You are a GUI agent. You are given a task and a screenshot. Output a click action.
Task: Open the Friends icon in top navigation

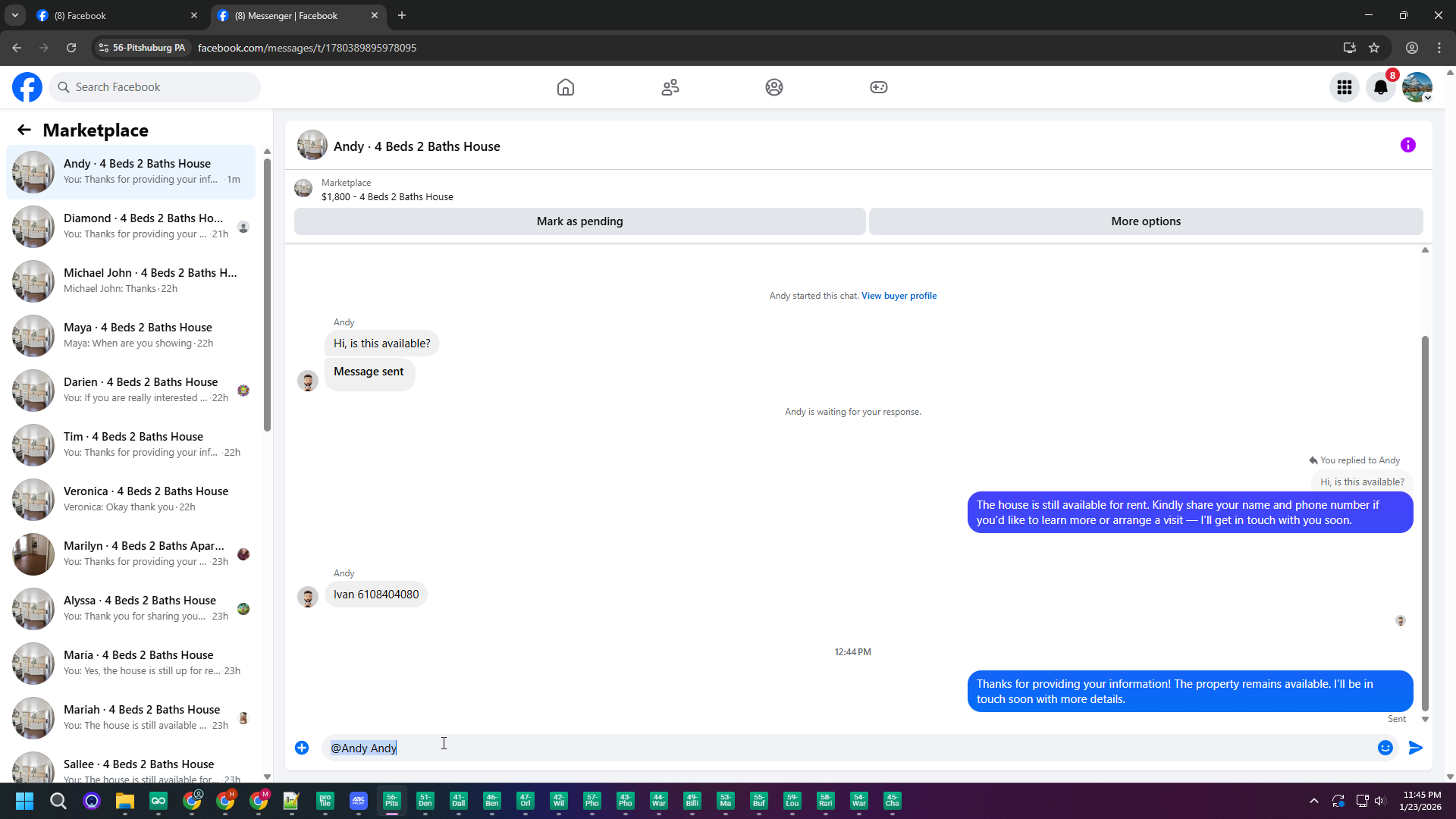point(670,87)
